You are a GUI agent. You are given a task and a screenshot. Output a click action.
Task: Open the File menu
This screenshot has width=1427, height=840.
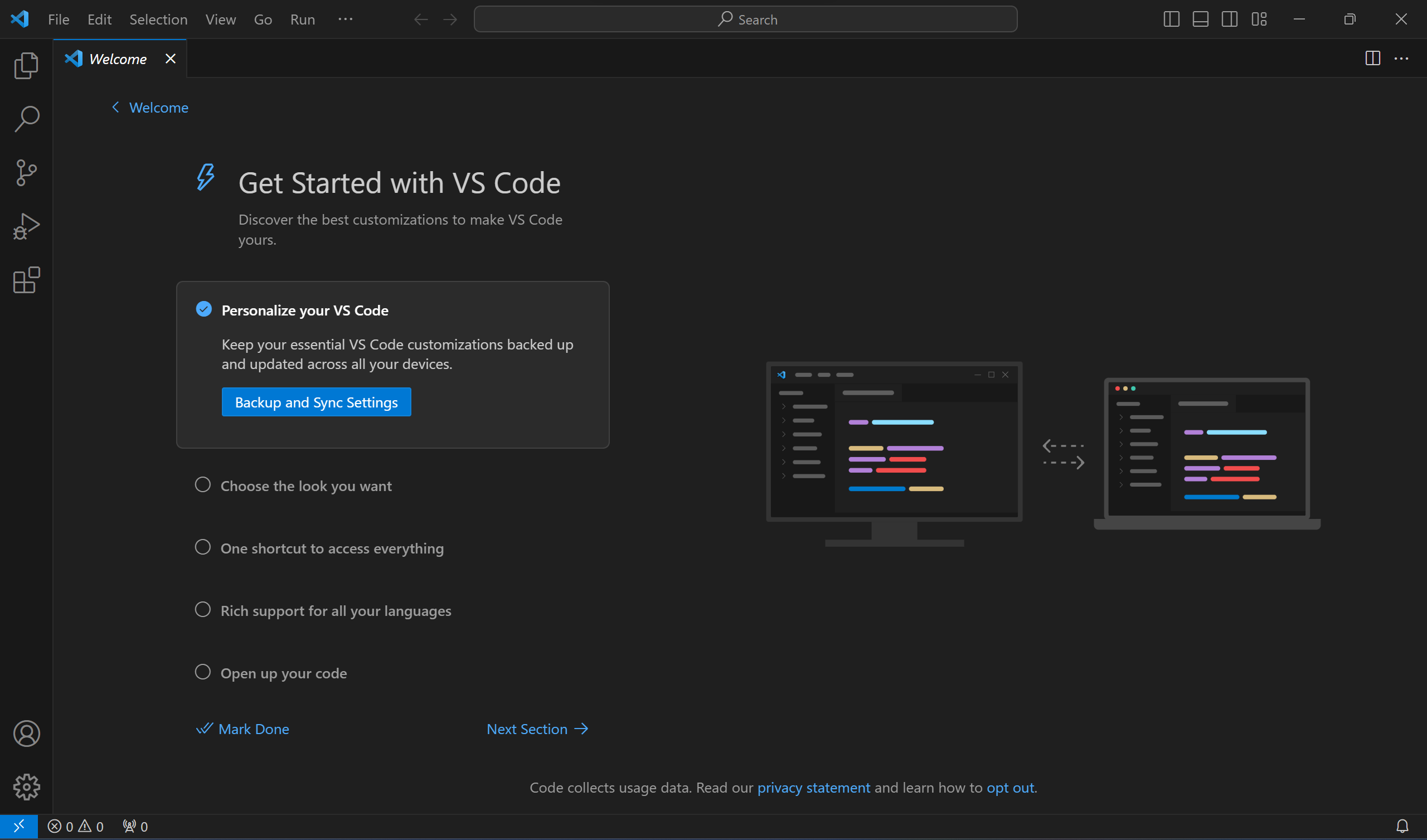point(59,20)
